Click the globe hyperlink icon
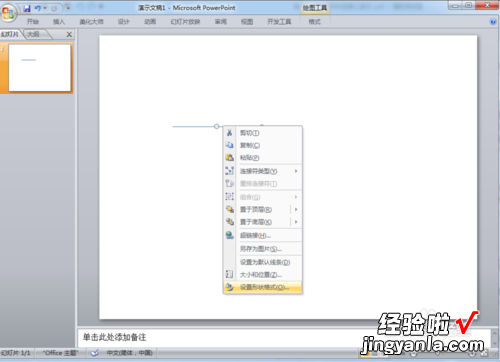This screenshot has height=362, width=500. pos(229,235)
